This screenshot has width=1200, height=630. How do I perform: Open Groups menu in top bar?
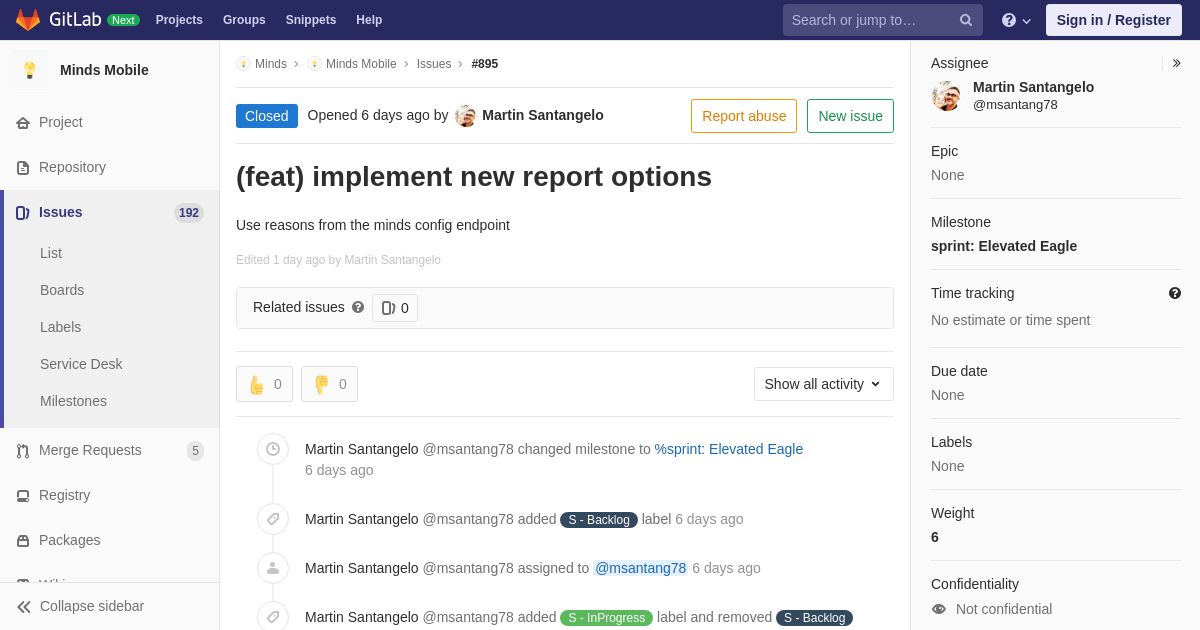pyautogui.click(x=244, y=20)
